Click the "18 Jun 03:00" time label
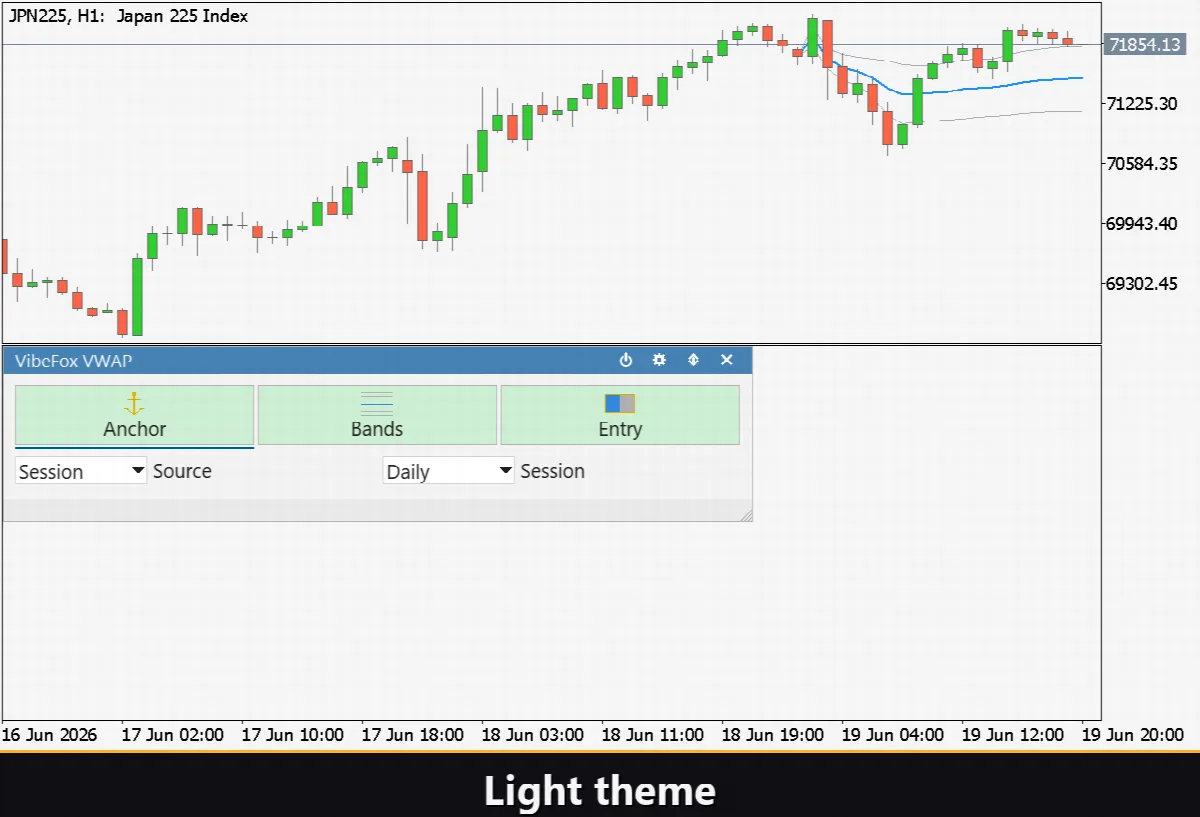 (x=532, y=734)
